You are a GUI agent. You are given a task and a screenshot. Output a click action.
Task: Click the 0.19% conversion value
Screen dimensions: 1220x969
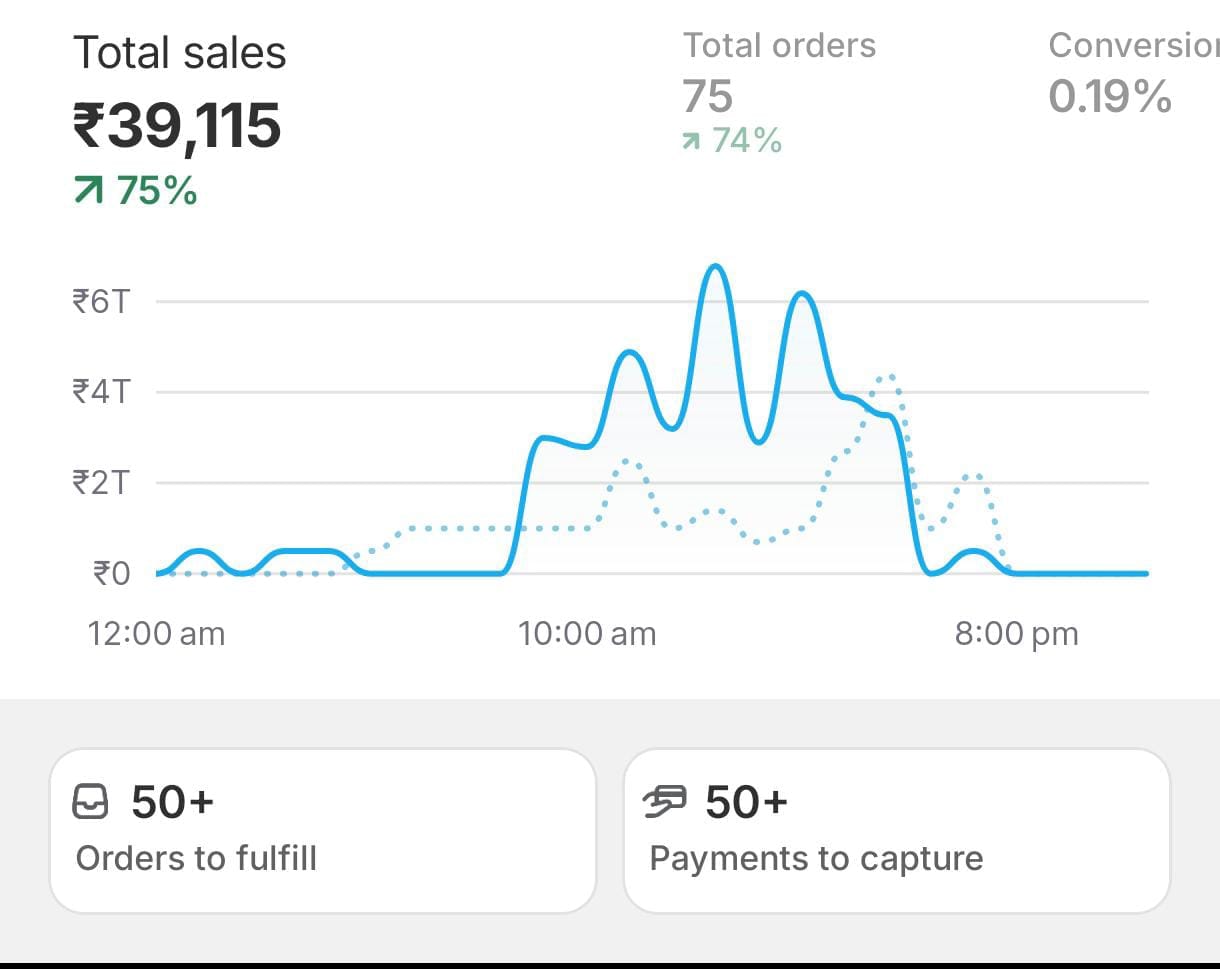1110,97
